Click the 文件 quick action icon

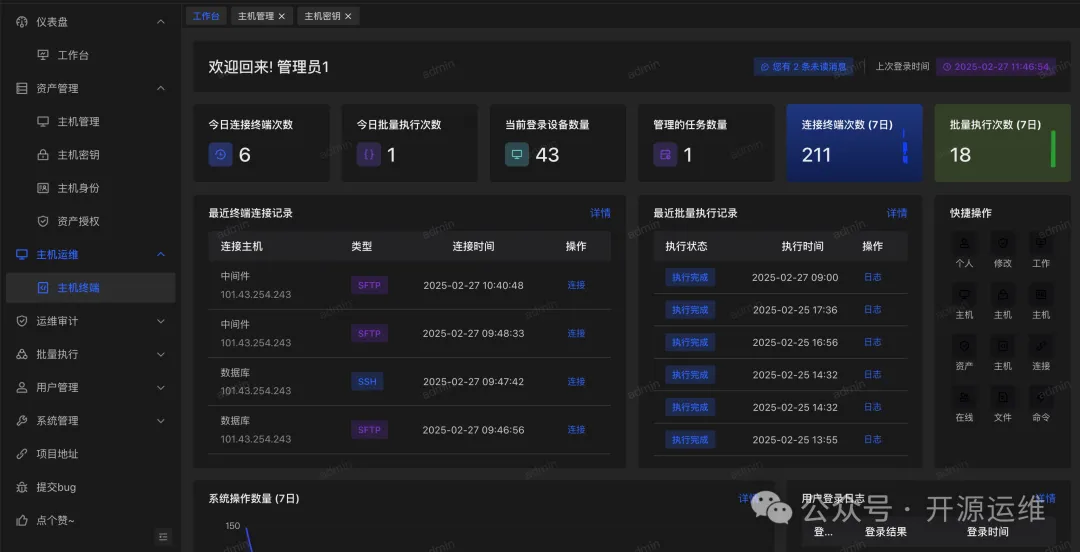(x=1002, y=397)
